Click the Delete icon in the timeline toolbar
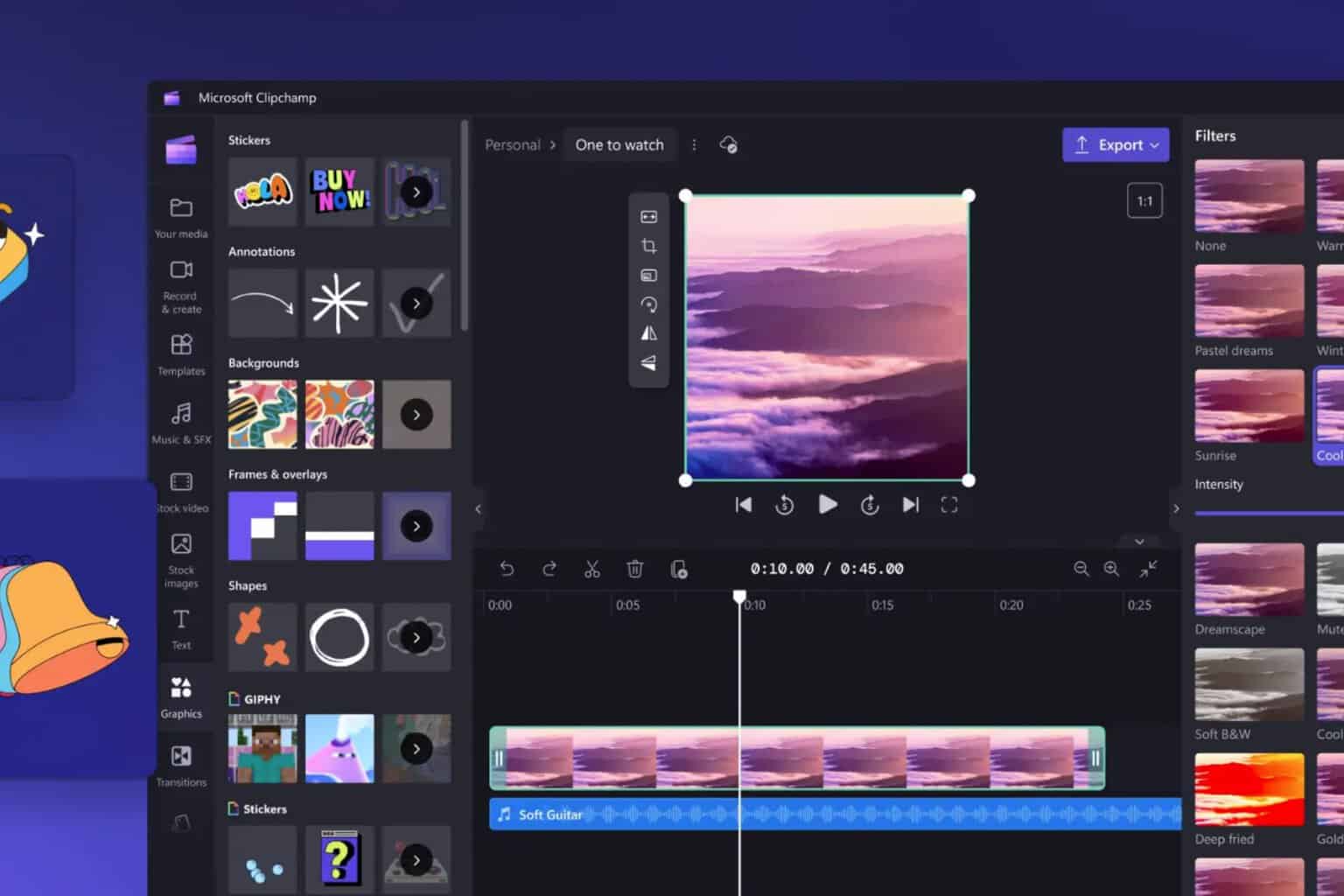The image size is (1344, 896). (634, 568)
